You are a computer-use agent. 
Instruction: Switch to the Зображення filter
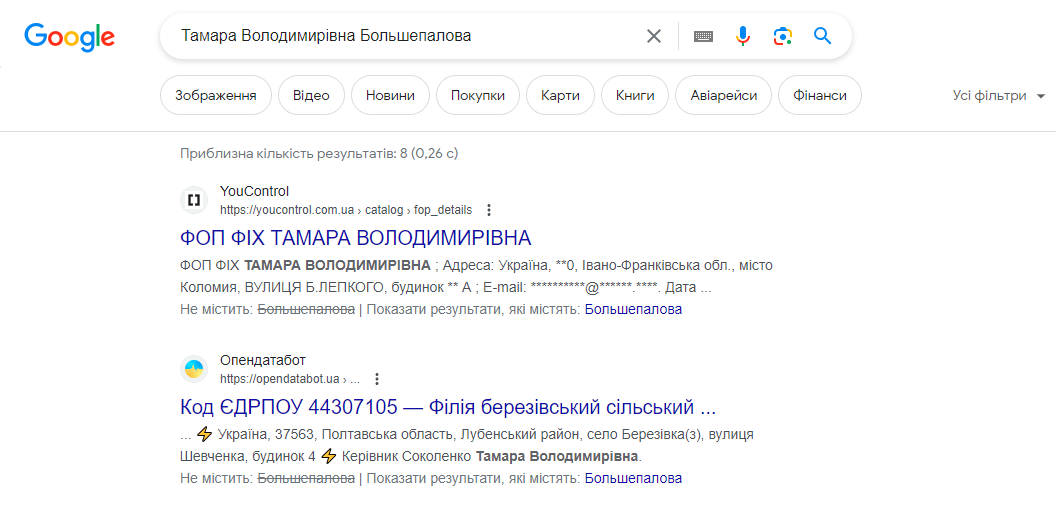click(216, 96)
